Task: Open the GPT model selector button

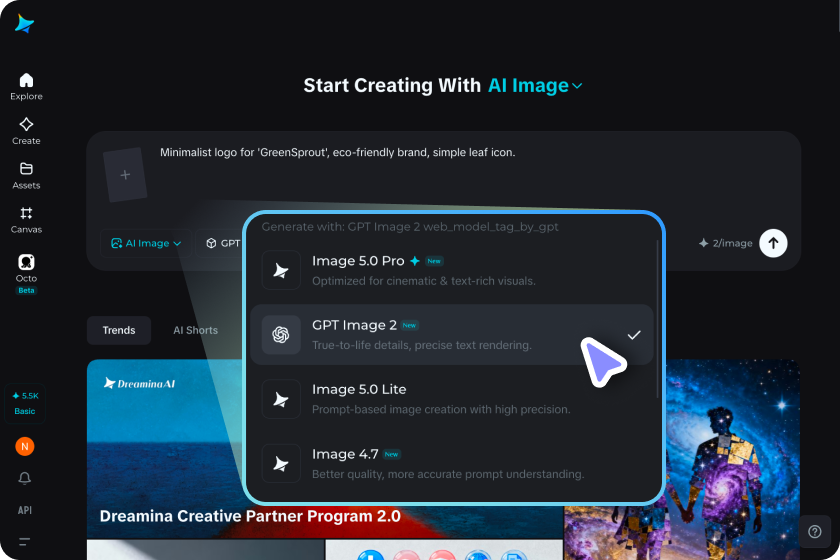Action: pos(221,243)
